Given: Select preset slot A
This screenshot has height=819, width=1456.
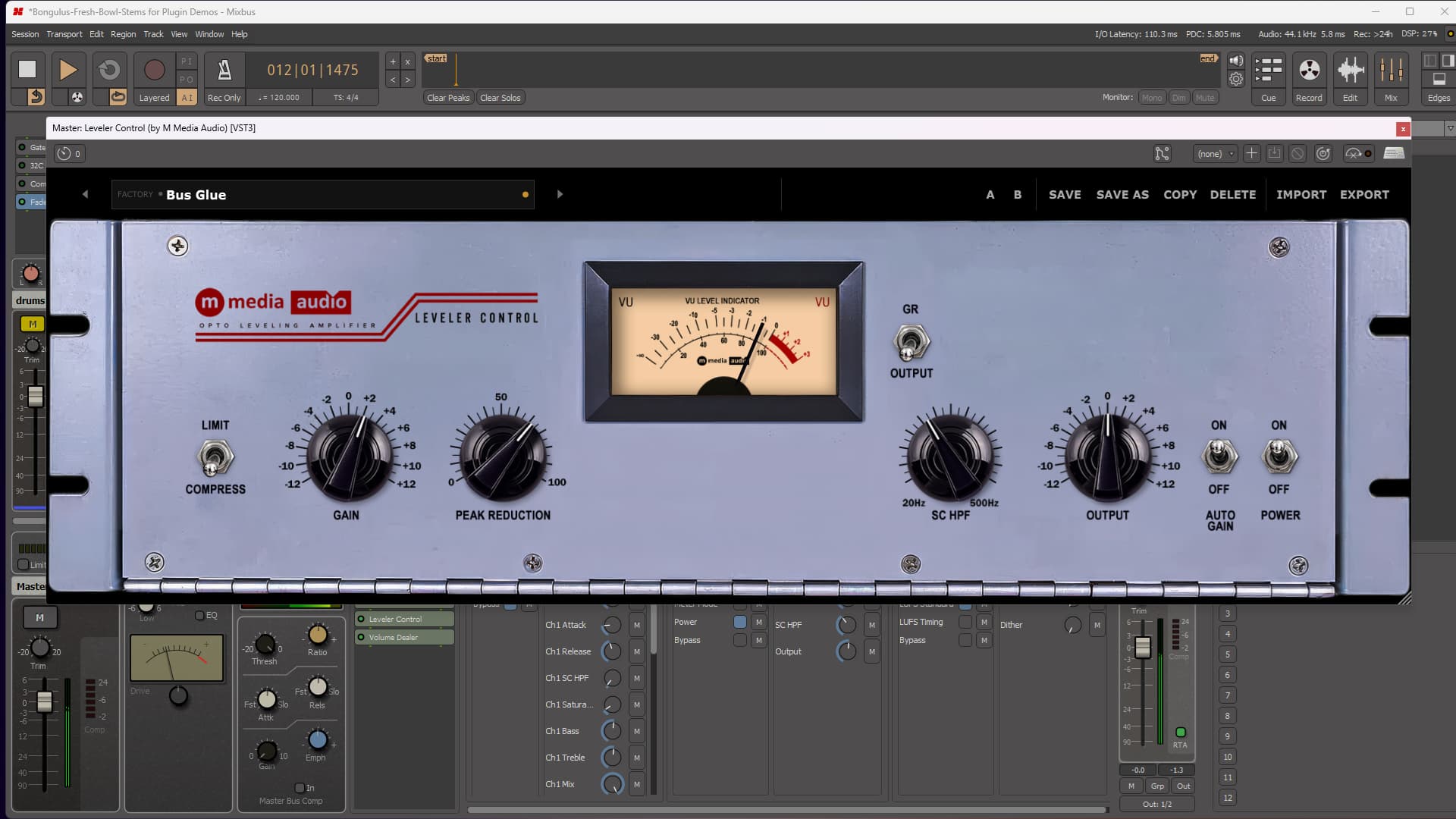Looking at the screenshot, I should click(x=990, y=194).
